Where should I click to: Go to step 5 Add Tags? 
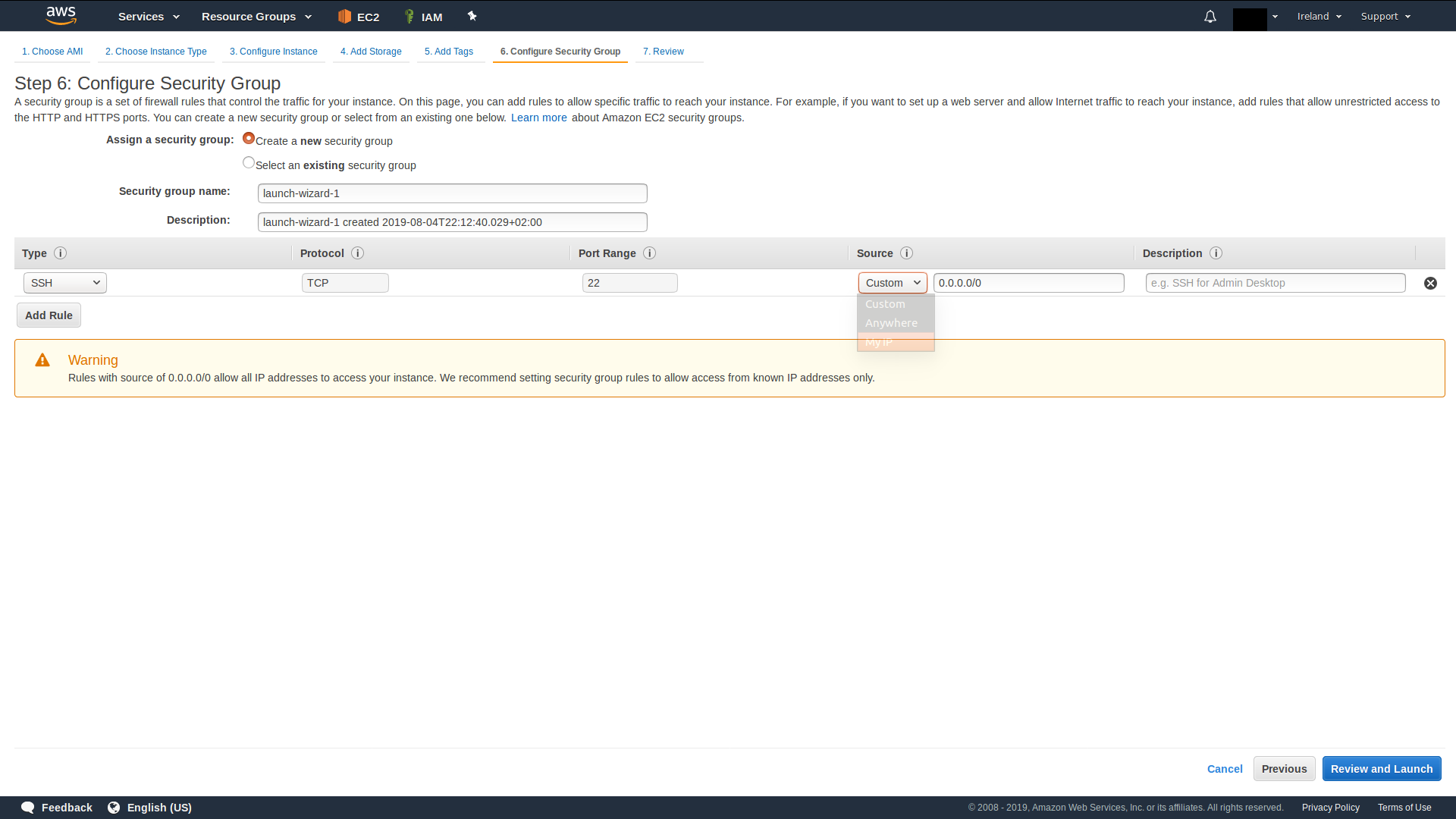tap(449, 52)
